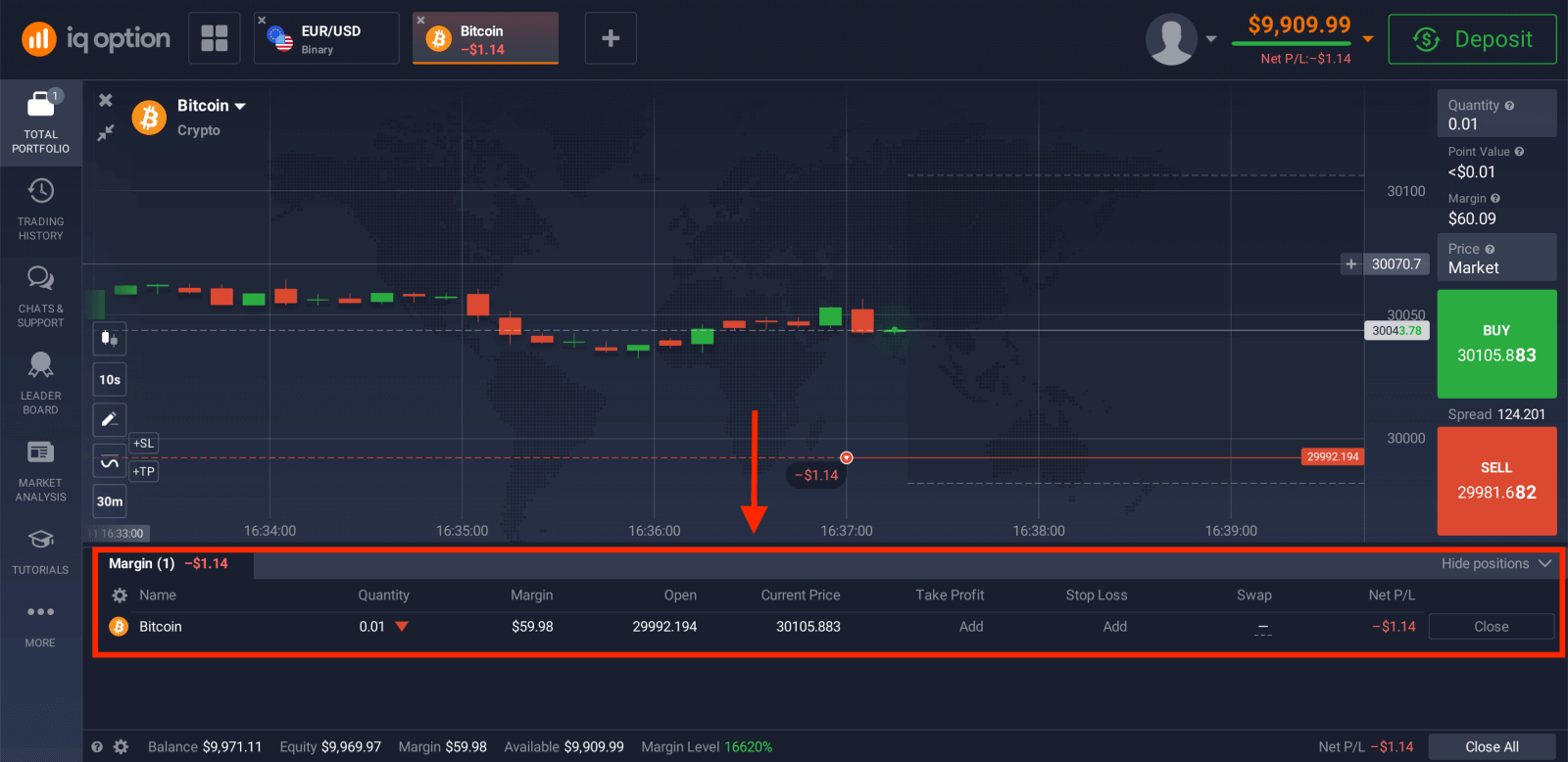Collapse with Hide positions
This screenshot has width=1568, height=762.
click(1496, 563)
